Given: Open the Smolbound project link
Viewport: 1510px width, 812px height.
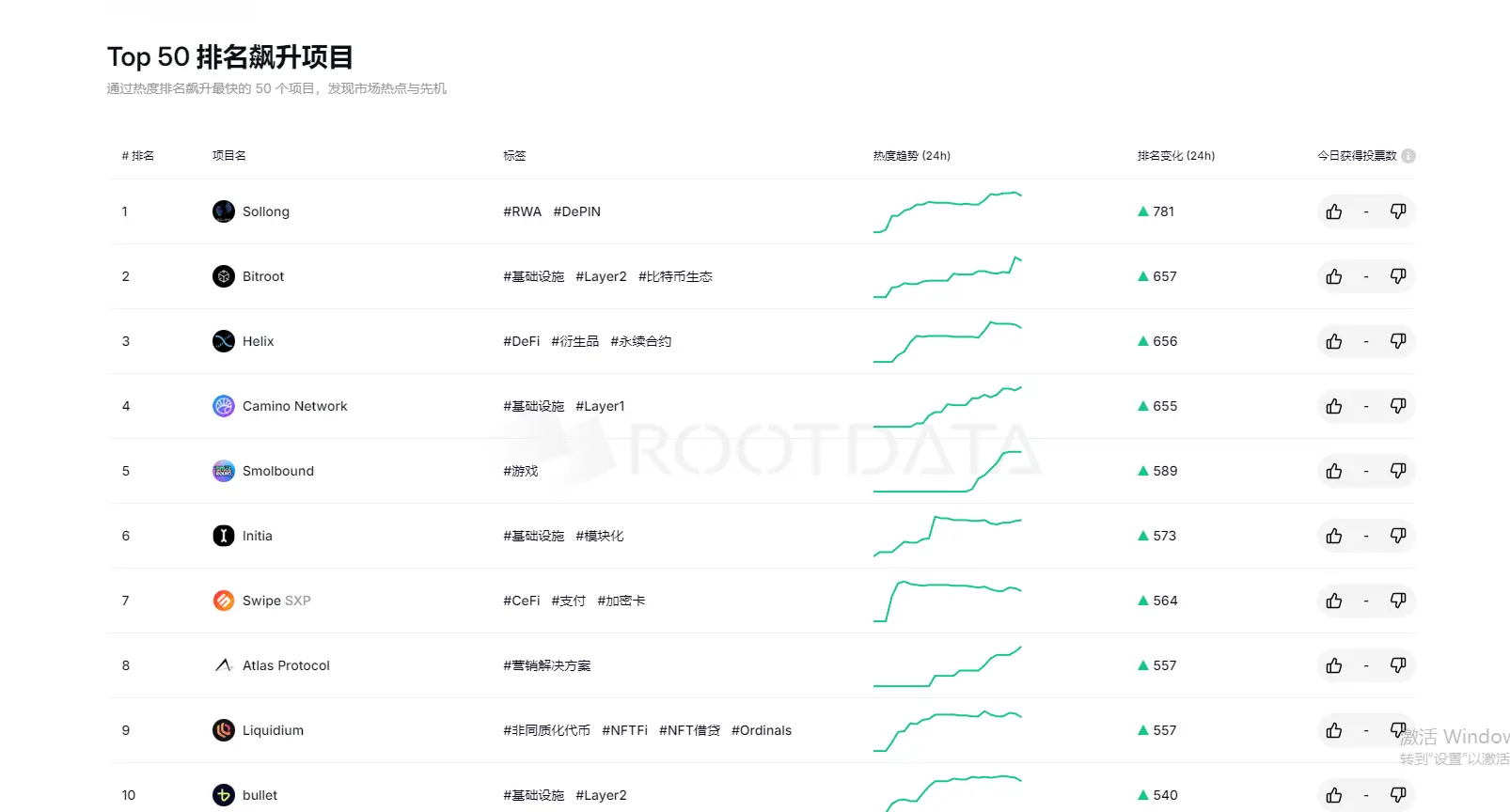Looking at the screenshot, I should (278, 471).
